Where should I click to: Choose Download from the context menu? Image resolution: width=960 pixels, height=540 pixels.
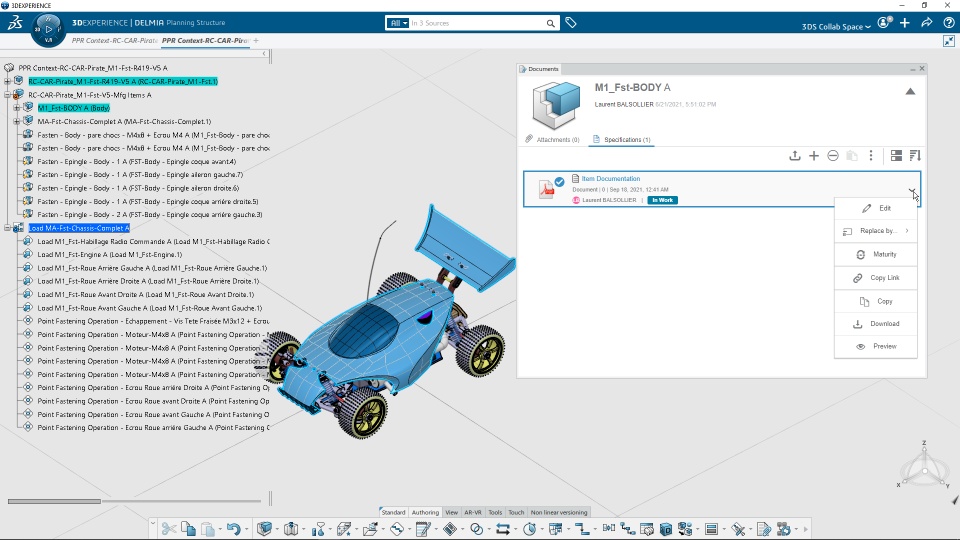tap(876, 323)
